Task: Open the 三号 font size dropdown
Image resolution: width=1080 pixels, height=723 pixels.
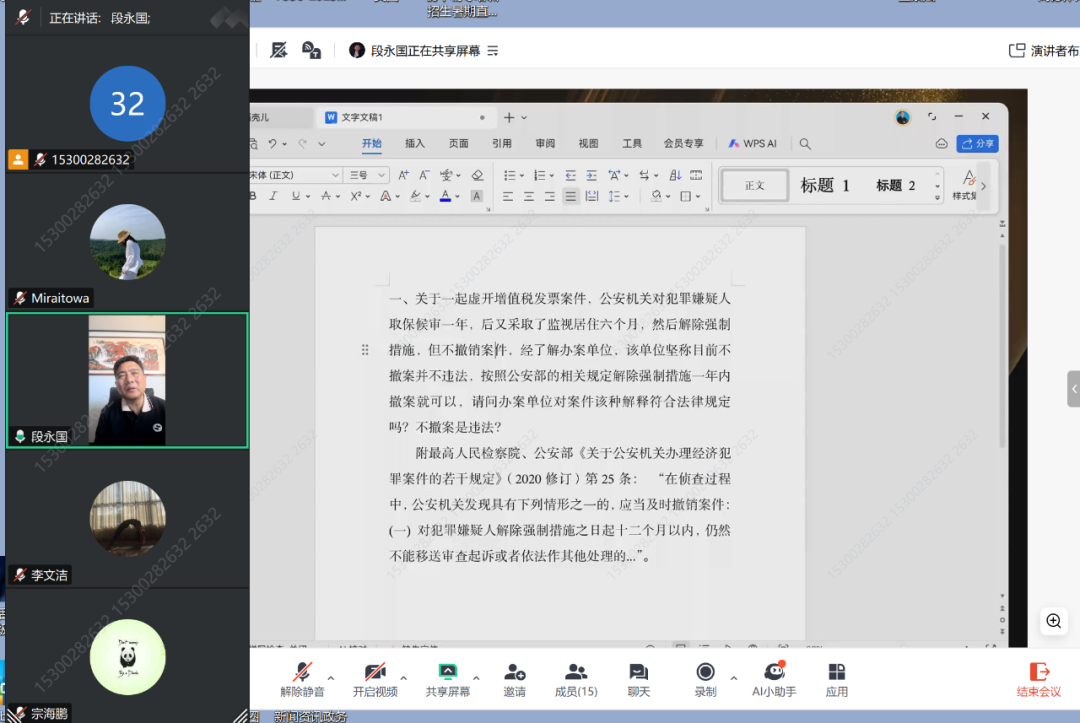Action: (x=364, y=174)
